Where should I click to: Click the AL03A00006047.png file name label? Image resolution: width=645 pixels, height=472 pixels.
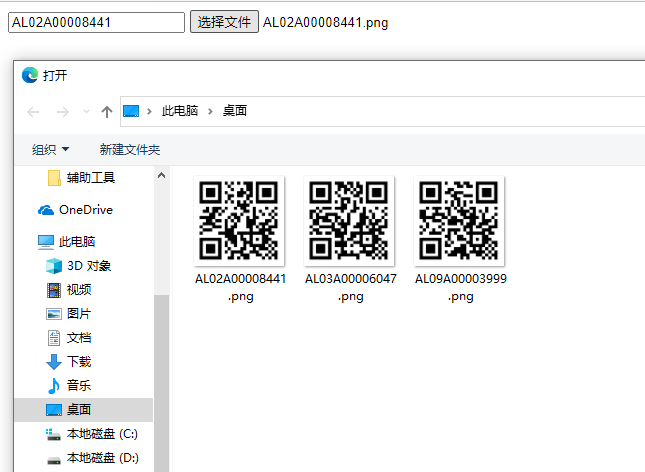pyautogui.click(x=350, y=287)
